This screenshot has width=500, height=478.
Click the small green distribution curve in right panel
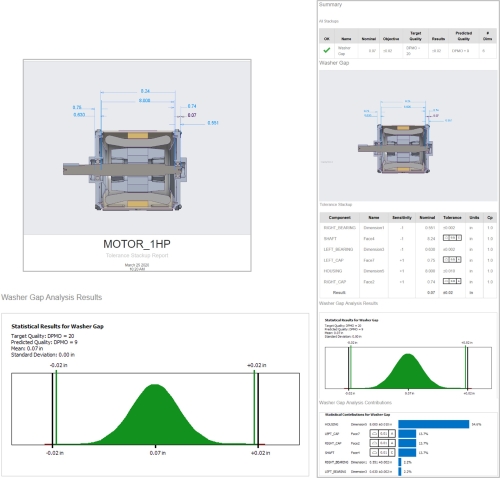pyautogui.click(x=408, y=371)
